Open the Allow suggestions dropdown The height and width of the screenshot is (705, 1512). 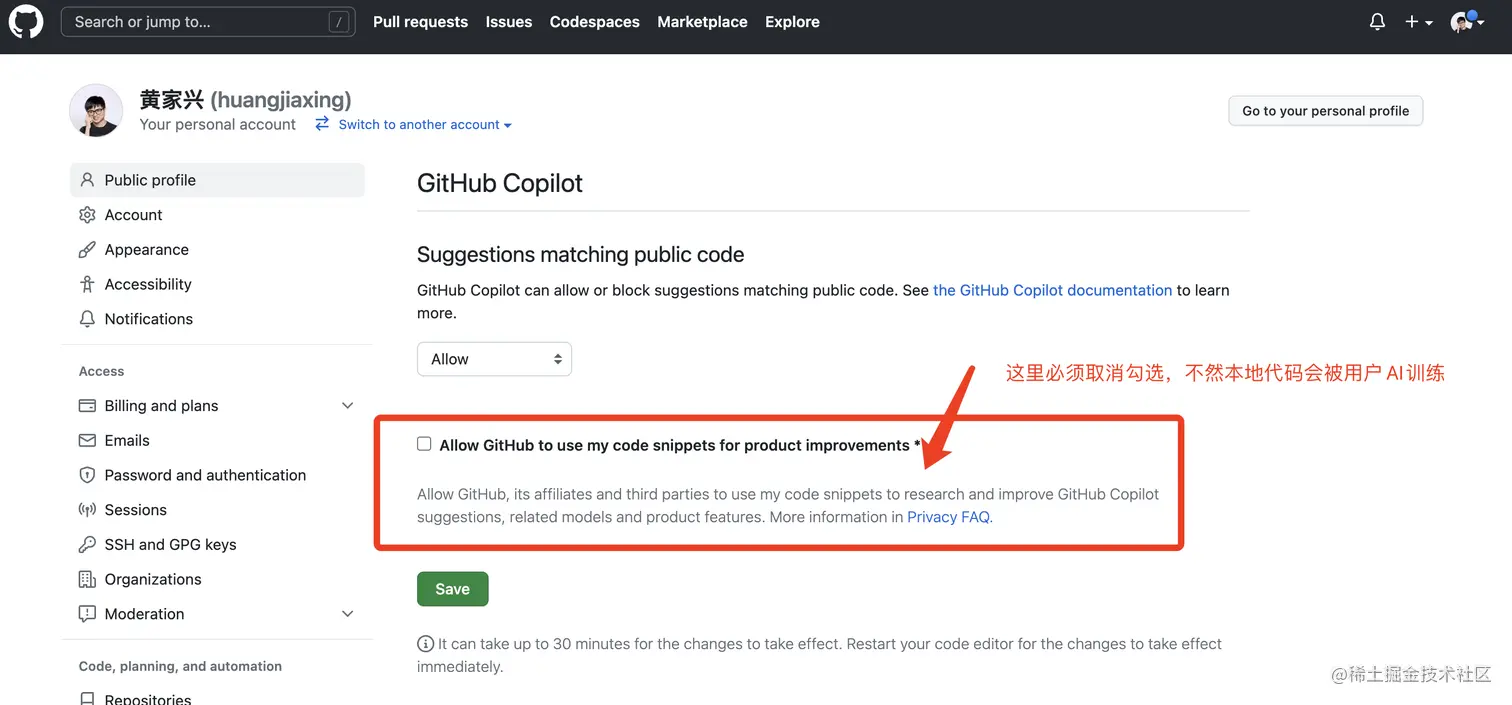pos(494,359)
